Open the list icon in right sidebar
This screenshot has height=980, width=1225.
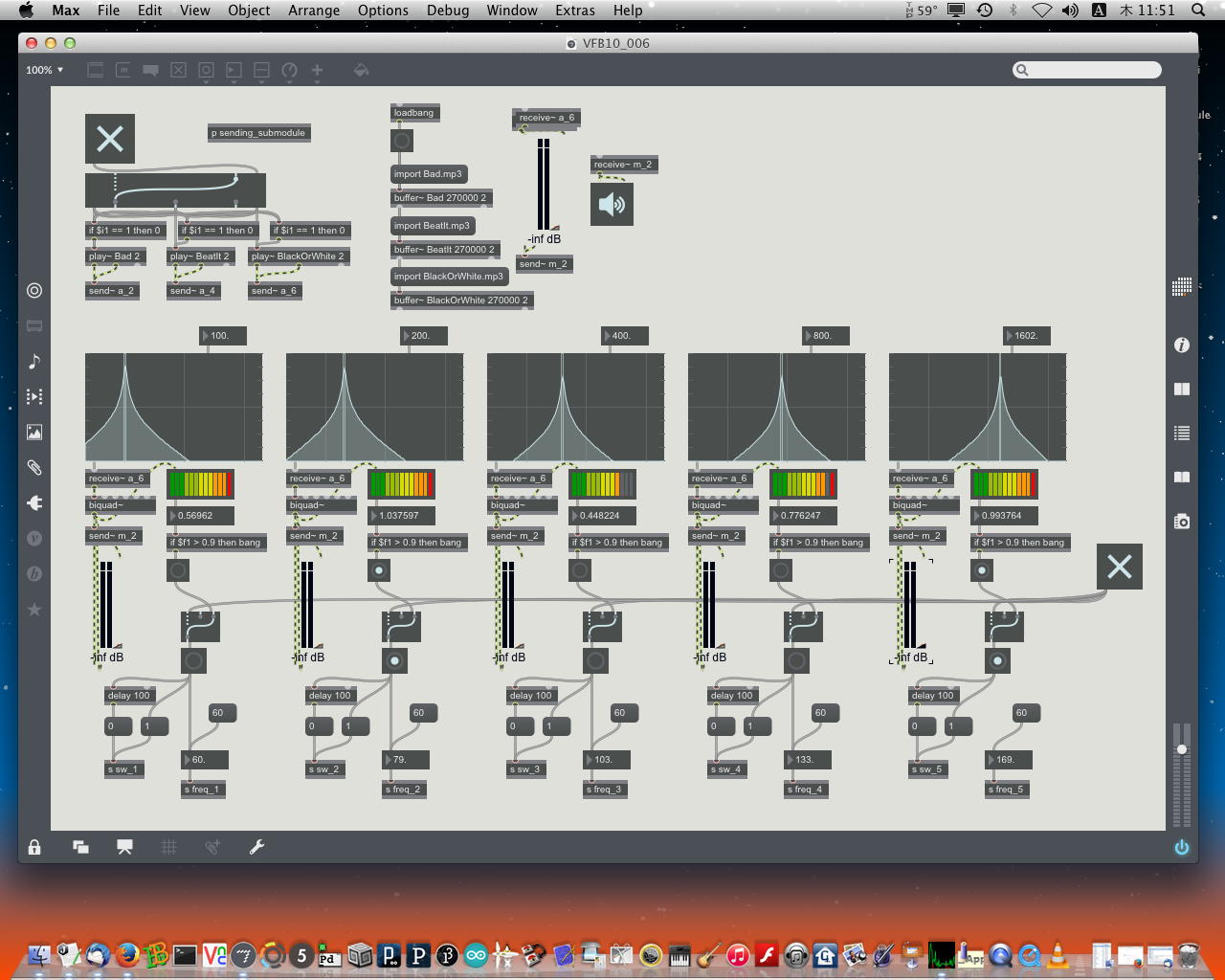tap(1182, 433)
